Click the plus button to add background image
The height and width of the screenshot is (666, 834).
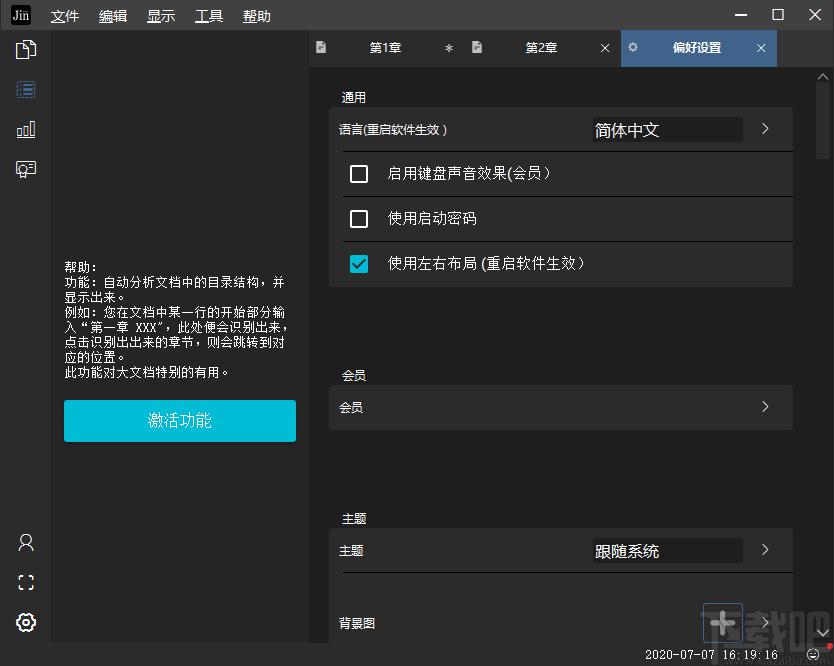point(722,623)
